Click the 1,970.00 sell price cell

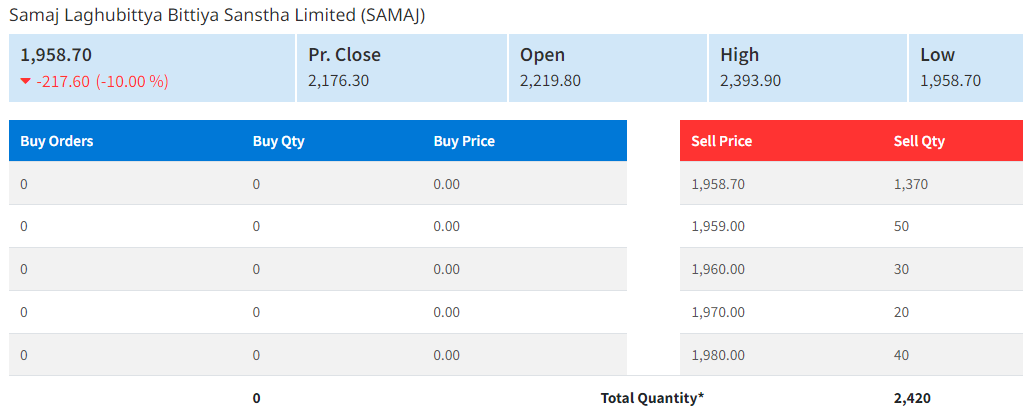(718, 312)
